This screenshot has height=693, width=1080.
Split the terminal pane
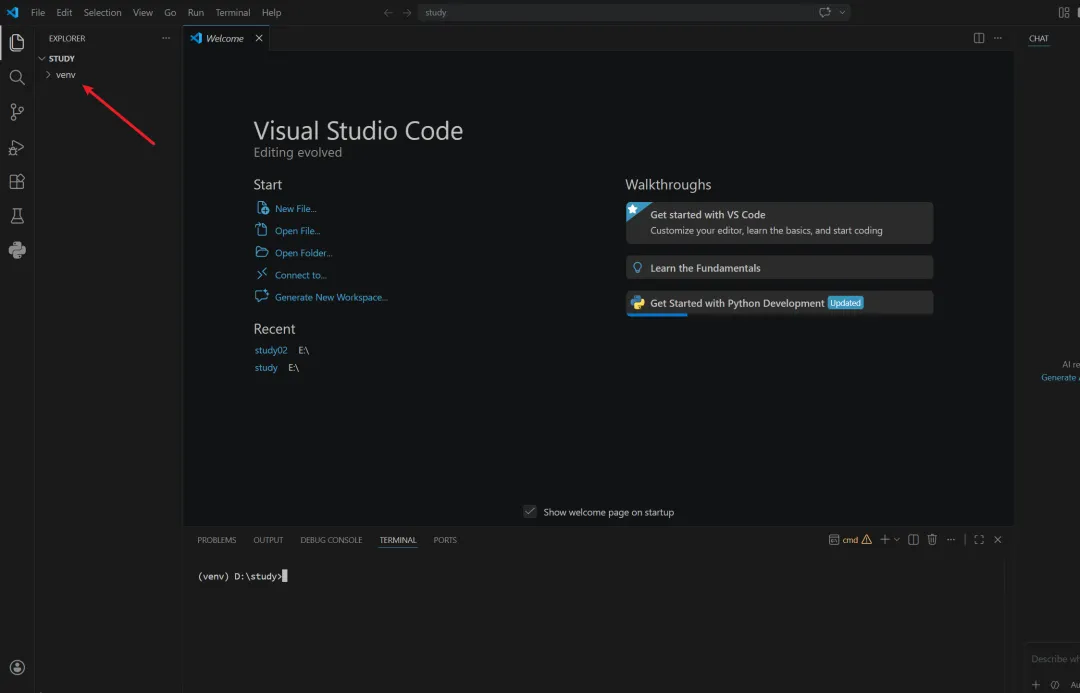(x=913, y=540)
